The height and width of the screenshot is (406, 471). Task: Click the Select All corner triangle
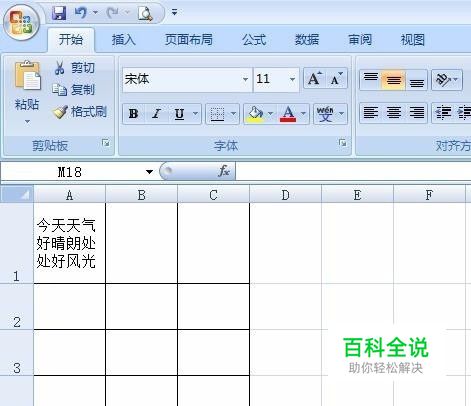[17, 194]
